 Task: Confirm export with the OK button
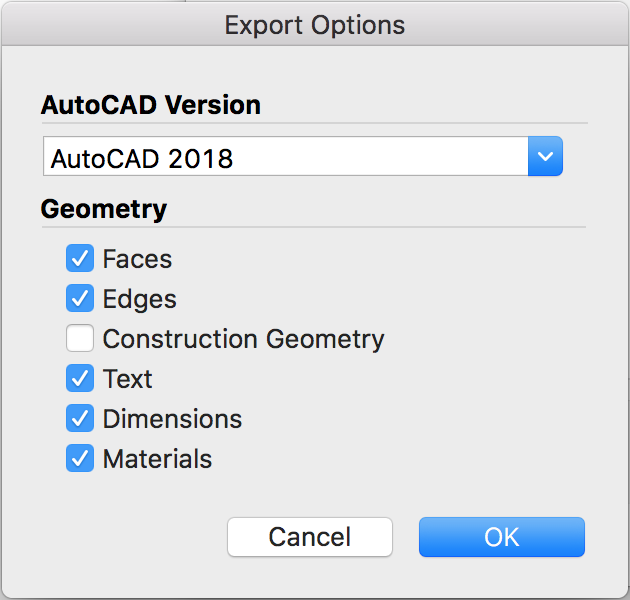tap(501, 537)
